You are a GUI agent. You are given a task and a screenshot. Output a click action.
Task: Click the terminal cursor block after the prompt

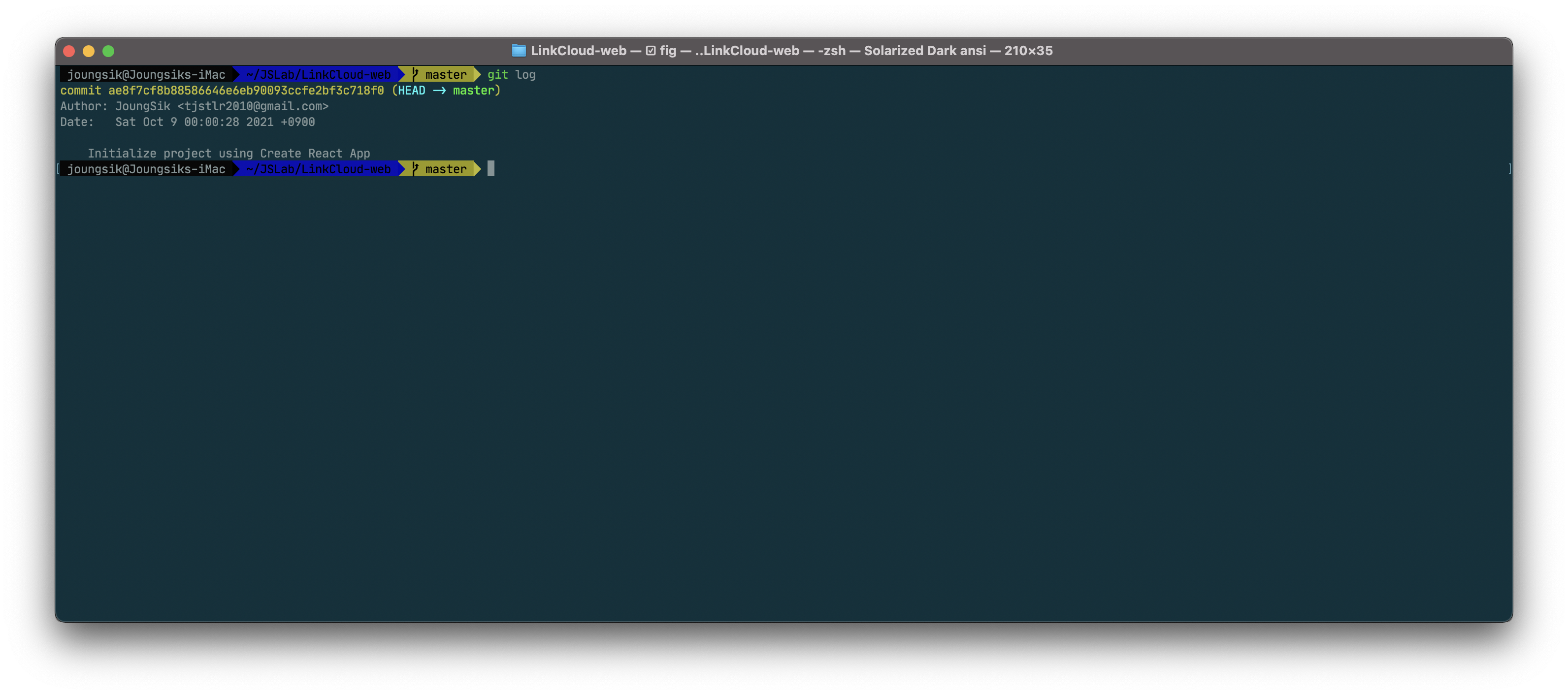(x=490, y=168)
